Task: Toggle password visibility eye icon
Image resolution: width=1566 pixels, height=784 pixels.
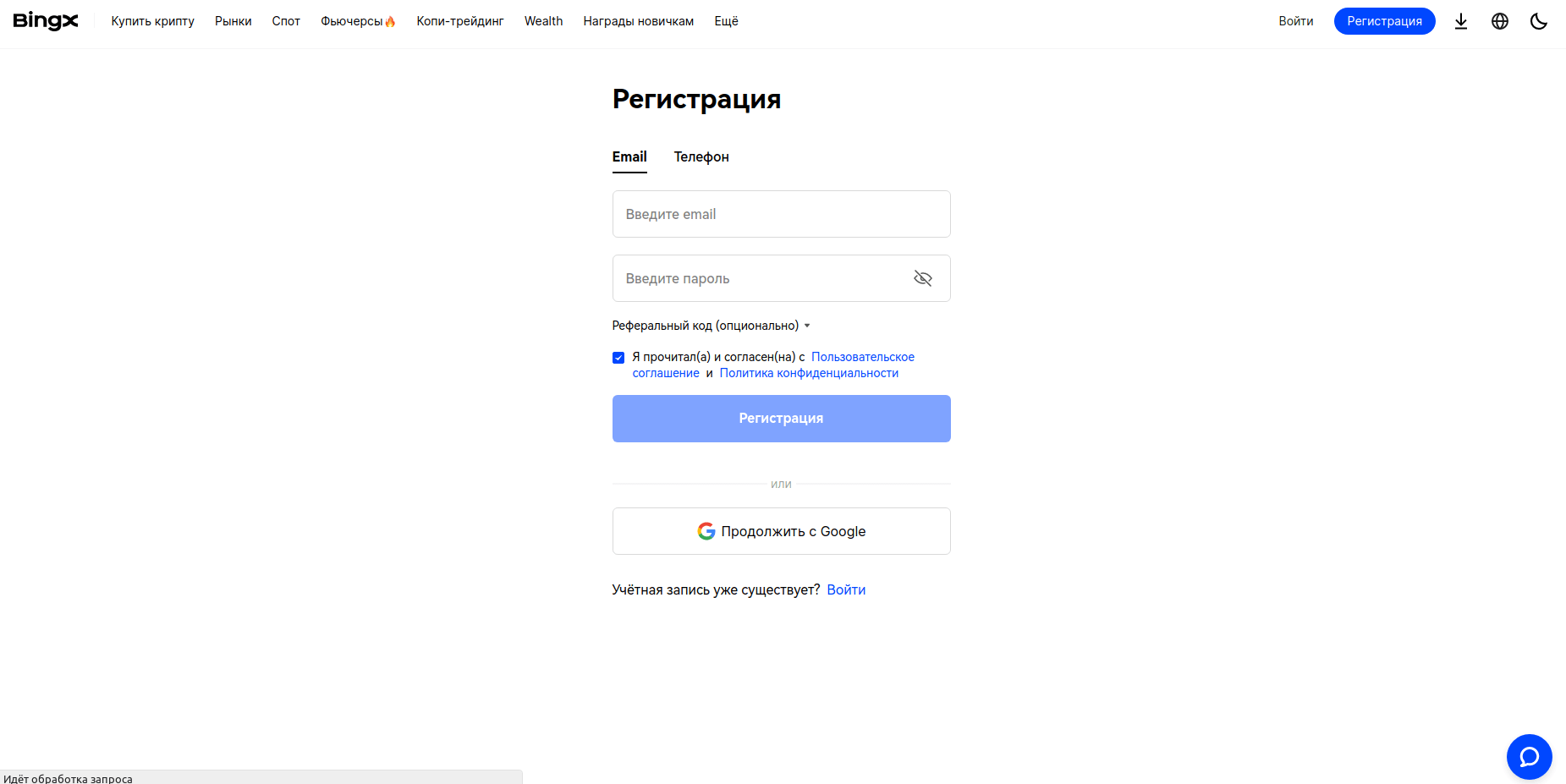Action: 922,278
